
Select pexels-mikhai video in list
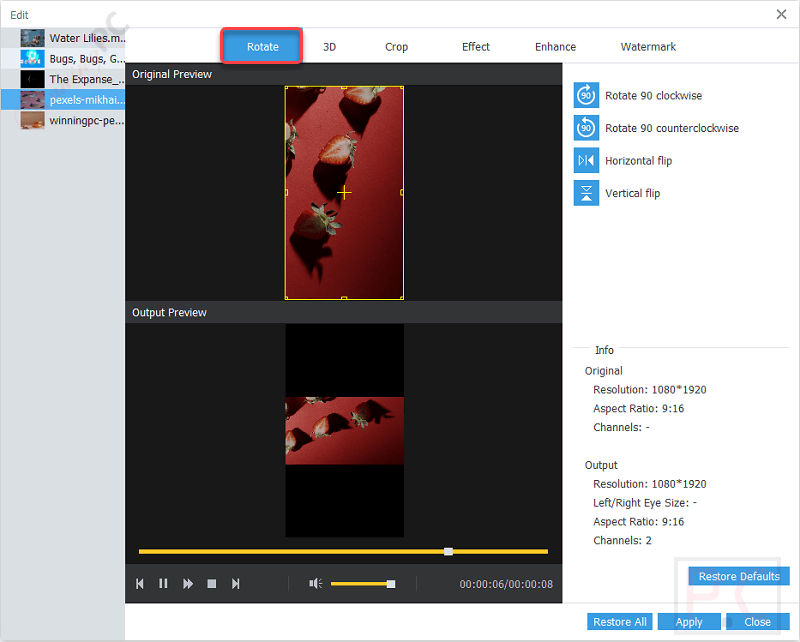point(63,100)
